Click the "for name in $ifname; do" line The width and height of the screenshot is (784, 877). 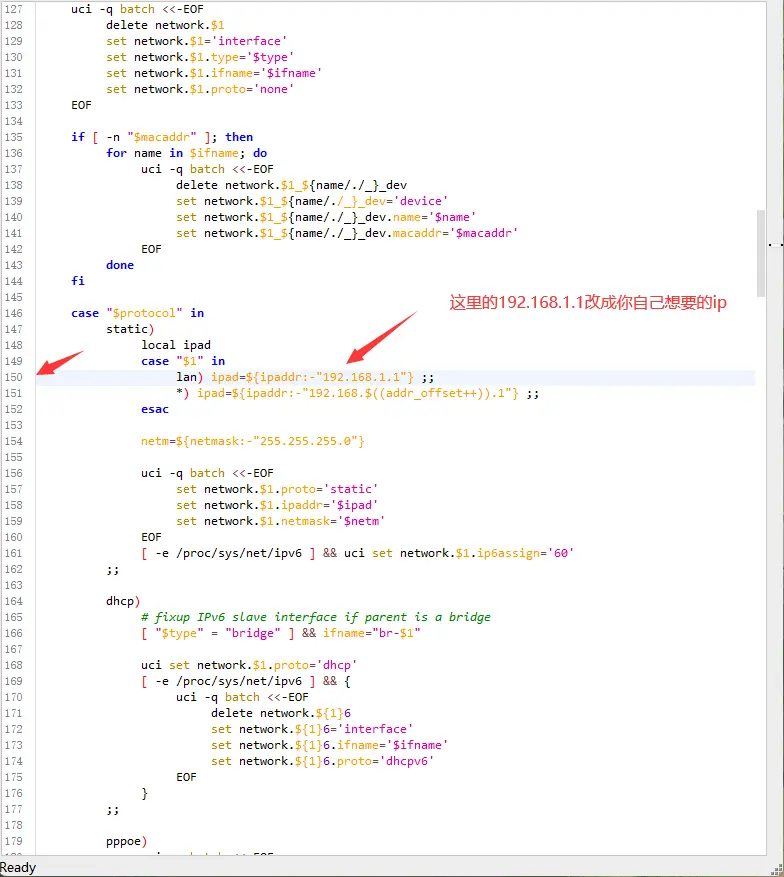coord(186,153)
